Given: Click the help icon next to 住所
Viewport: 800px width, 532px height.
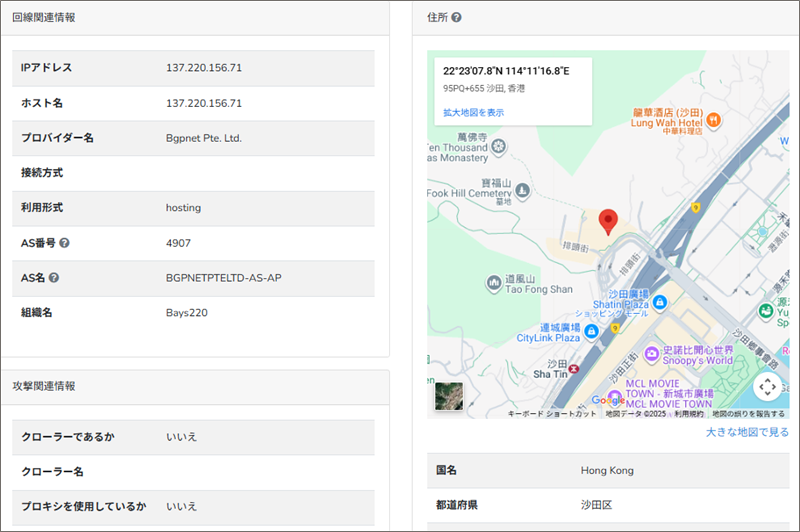Looking at the screenshot, I should click(456, 17).
